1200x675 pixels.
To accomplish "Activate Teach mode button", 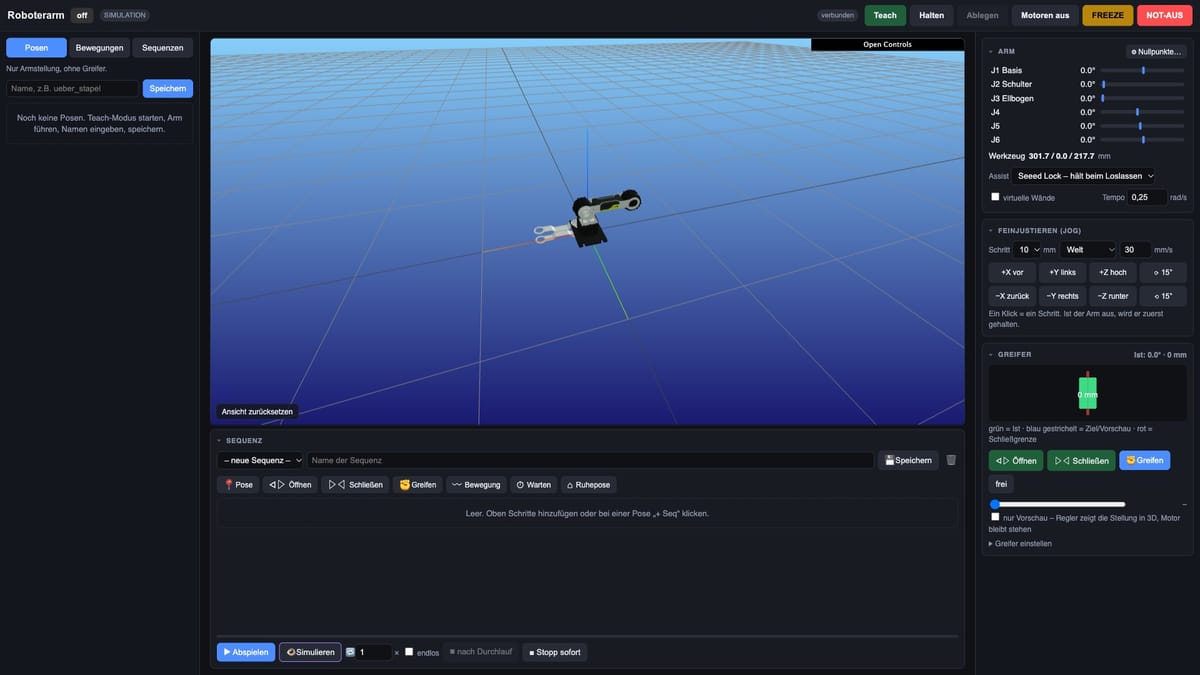I will (x=885, y=15).
